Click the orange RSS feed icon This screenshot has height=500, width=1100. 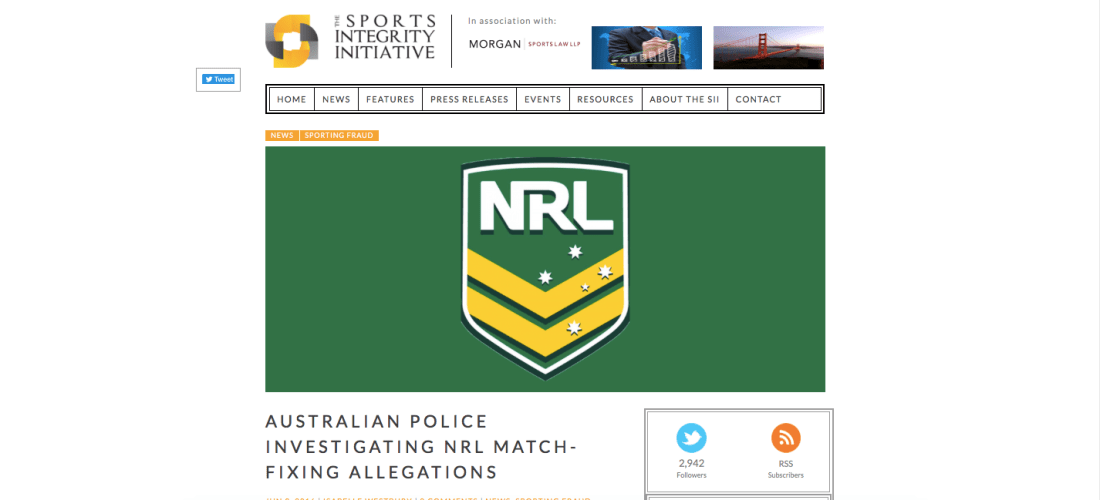785,438
